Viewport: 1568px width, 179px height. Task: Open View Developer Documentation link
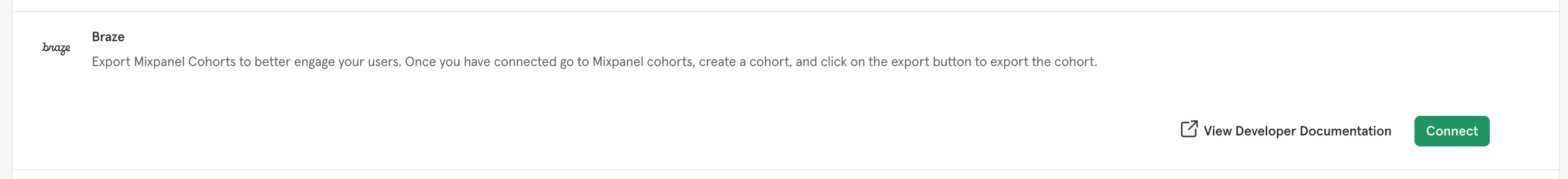(x=1285, y=131)
